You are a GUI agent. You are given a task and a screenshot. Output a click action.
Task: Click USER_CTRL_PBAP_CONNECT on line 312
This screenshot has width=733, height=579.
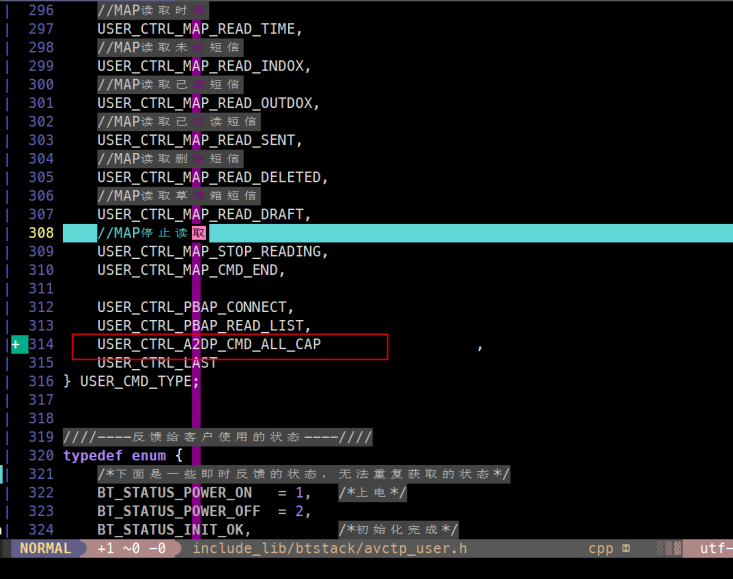coord(192,307)
